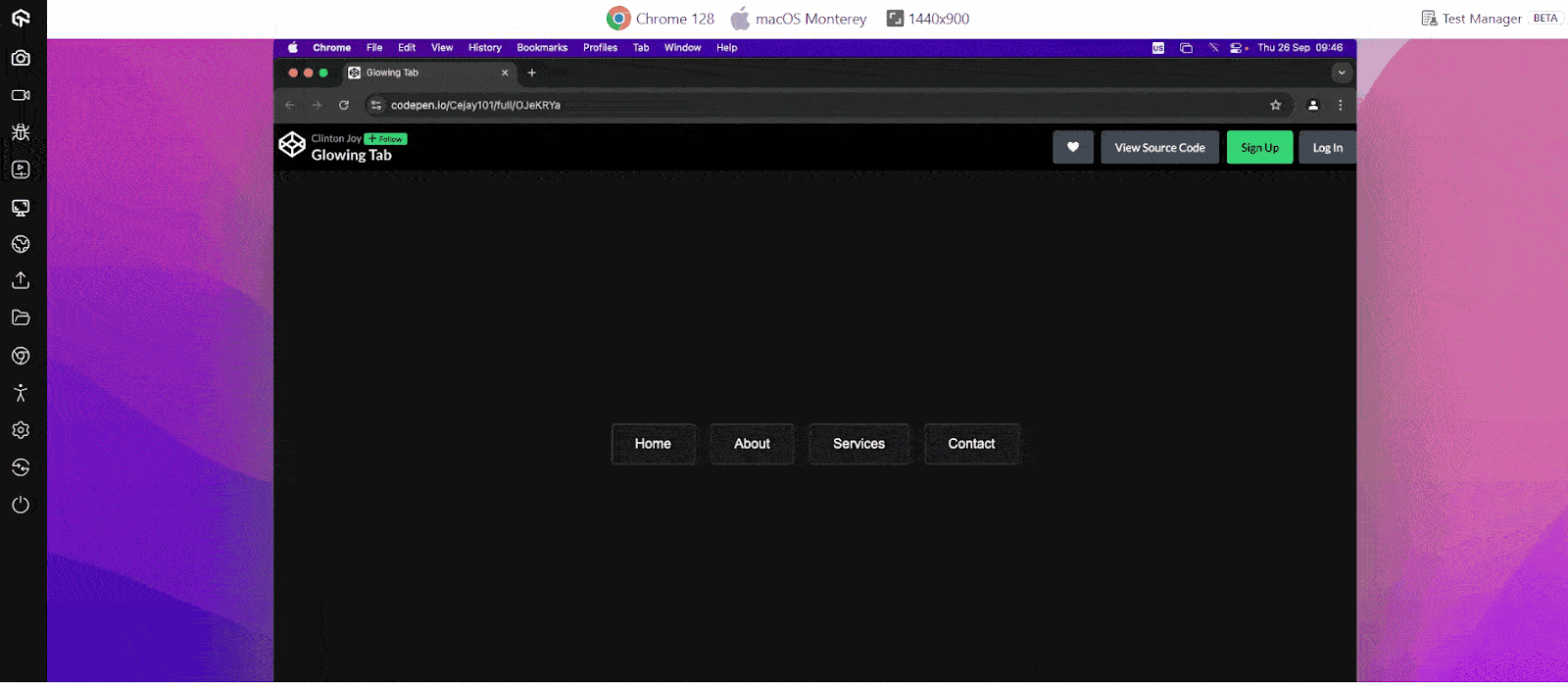Click the screen mirroring menu bar icon
The width and height of the screenshot is (1568, 683).
[x=1186, y=47]
